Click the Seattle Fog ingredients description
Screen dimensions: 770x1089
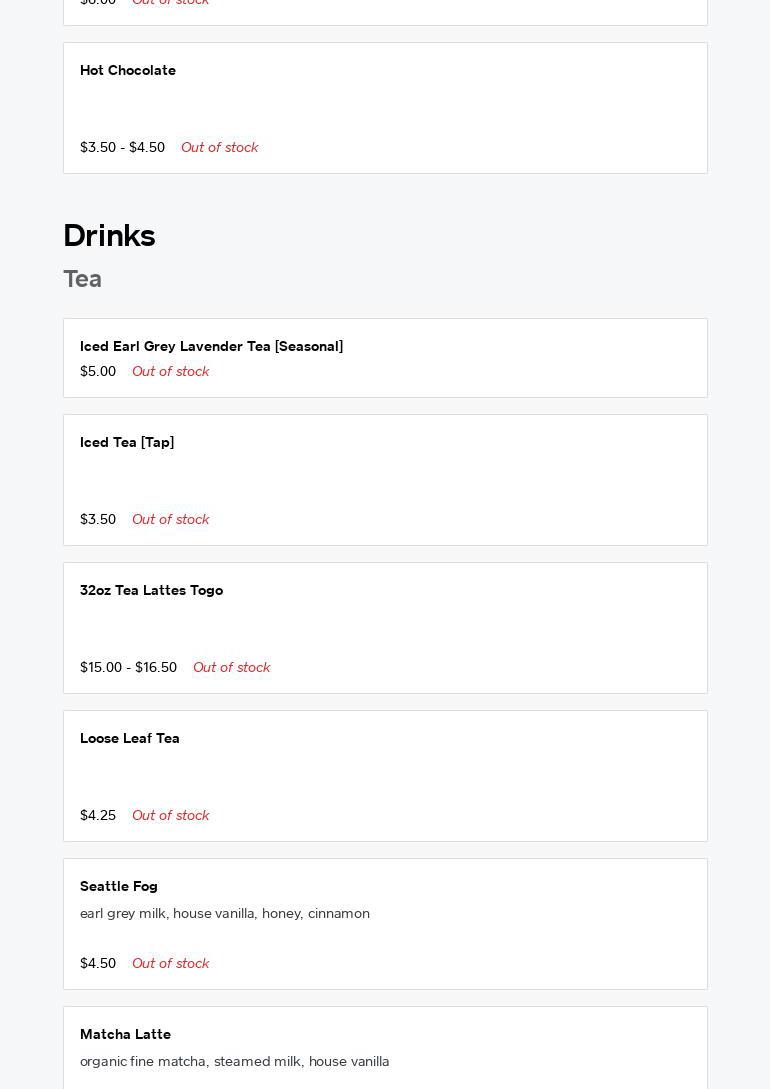(225, 914)
